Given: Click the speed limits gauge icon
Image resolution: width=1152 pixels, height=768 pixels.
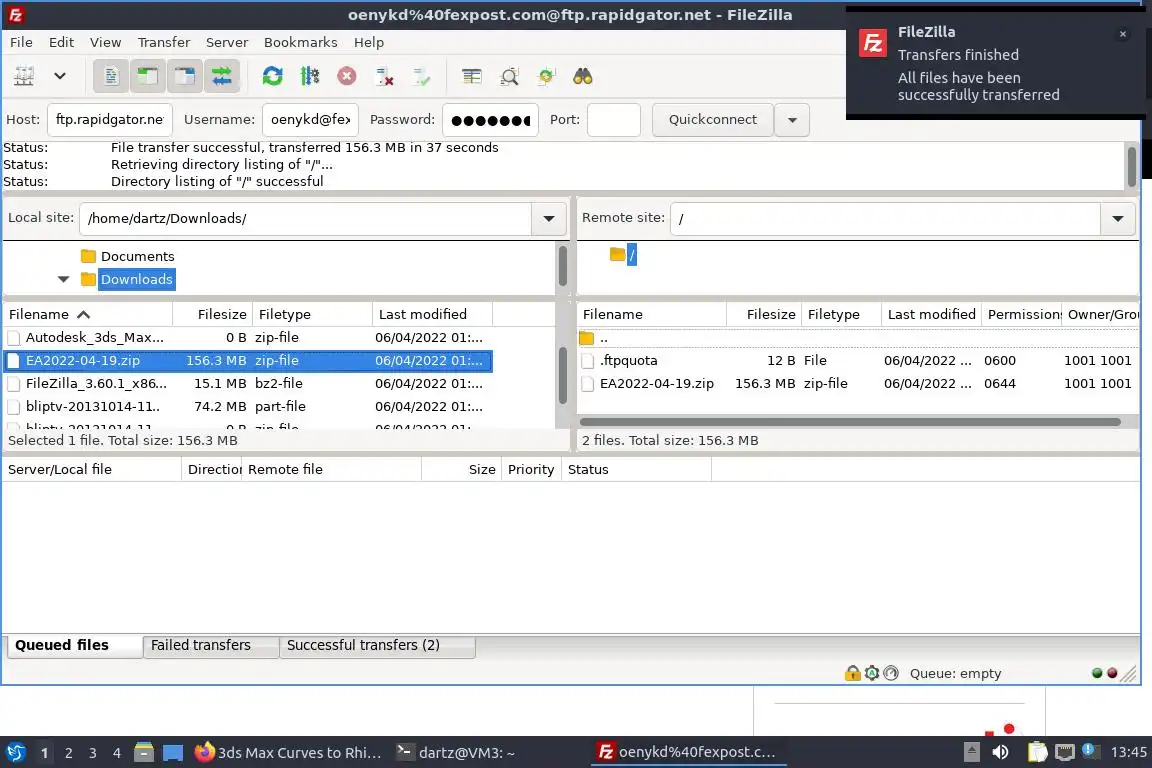Looking at the screenshot, I should [891, 673].
